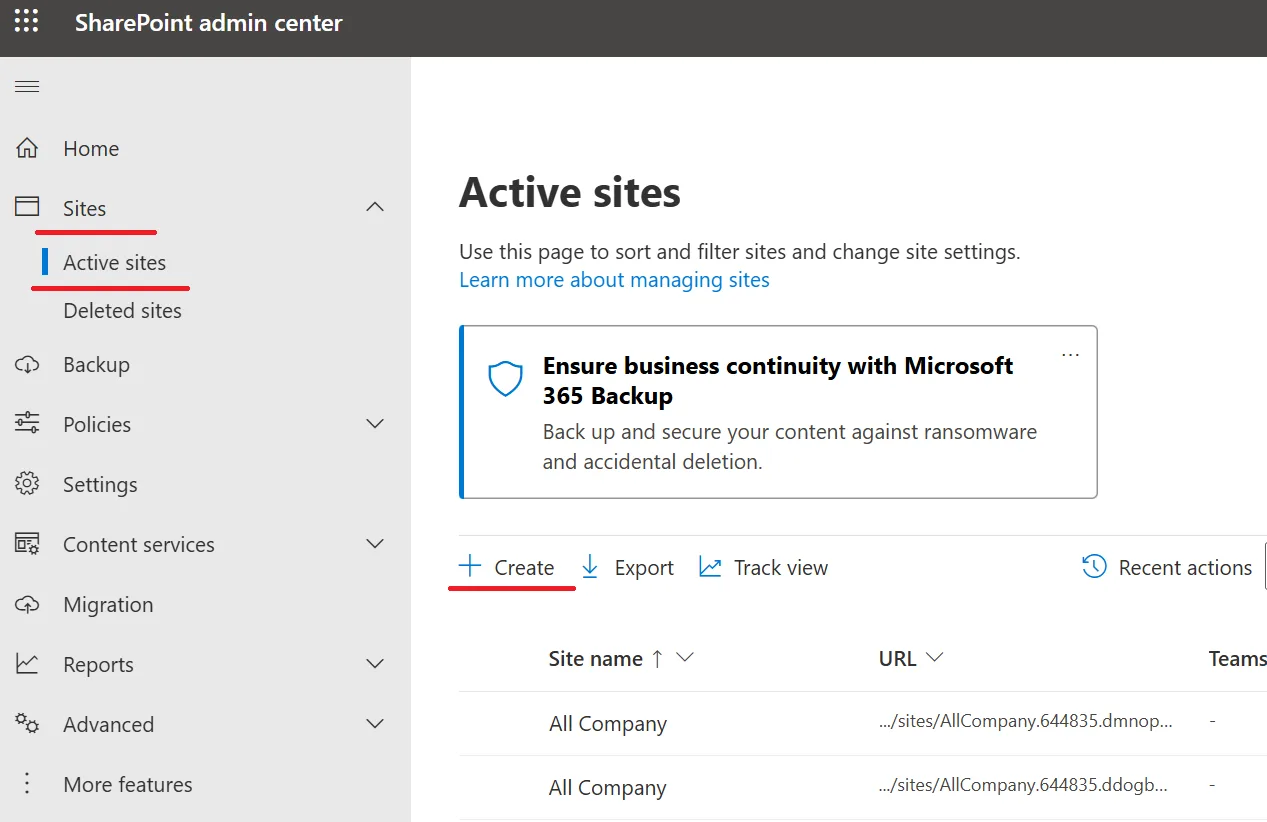1267x822 pixels.
Task: Click the Export download arrow icon
Action: click(x=590, y=567)
